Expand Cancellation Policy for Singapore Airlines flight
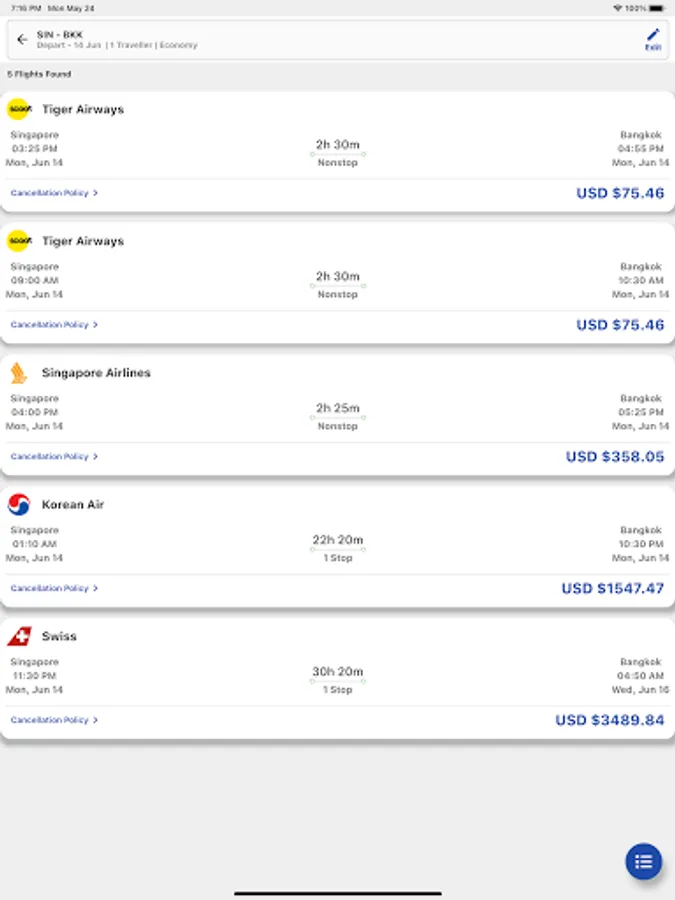Viewport: 675px width, 900px height. [54, 457]
